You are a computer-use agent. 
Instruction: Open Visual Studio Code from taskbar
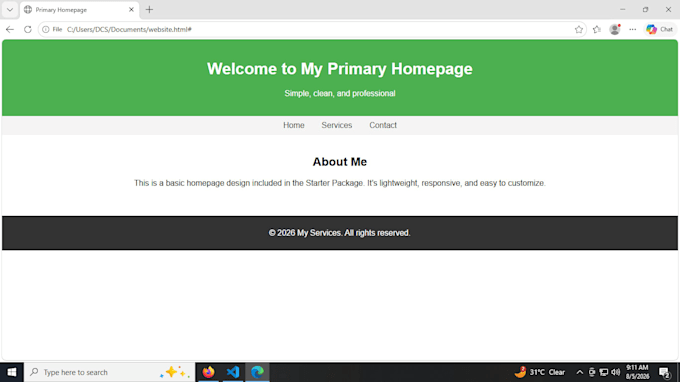233,372
